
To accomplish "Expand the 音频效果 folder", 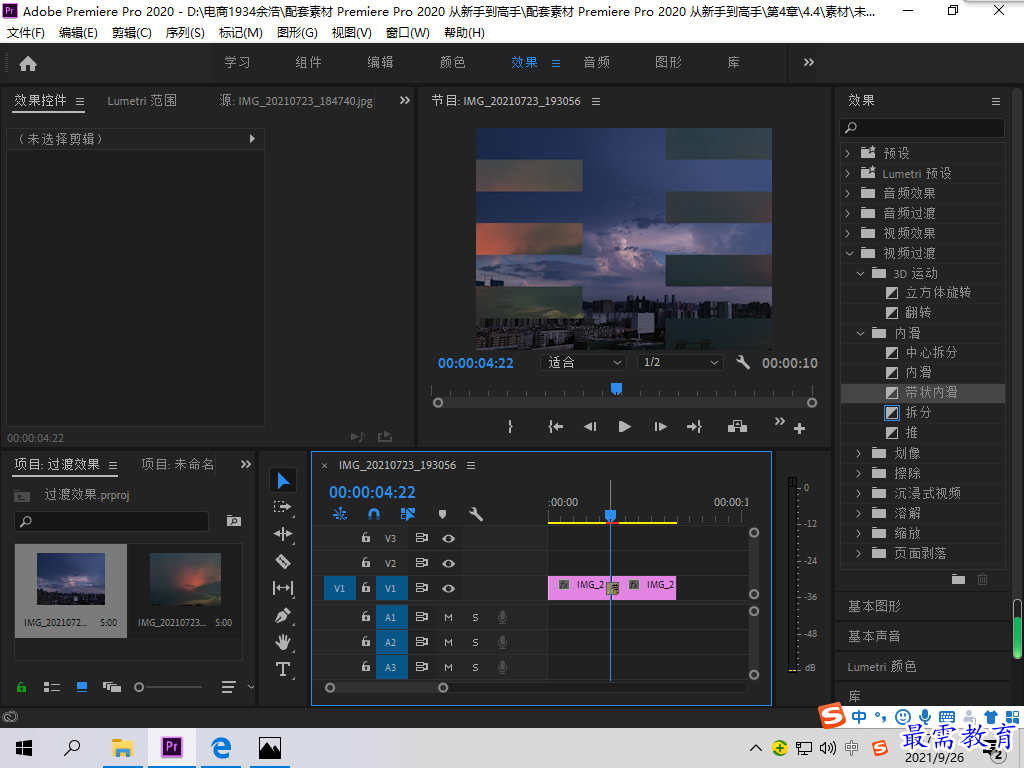I will 848,193.
